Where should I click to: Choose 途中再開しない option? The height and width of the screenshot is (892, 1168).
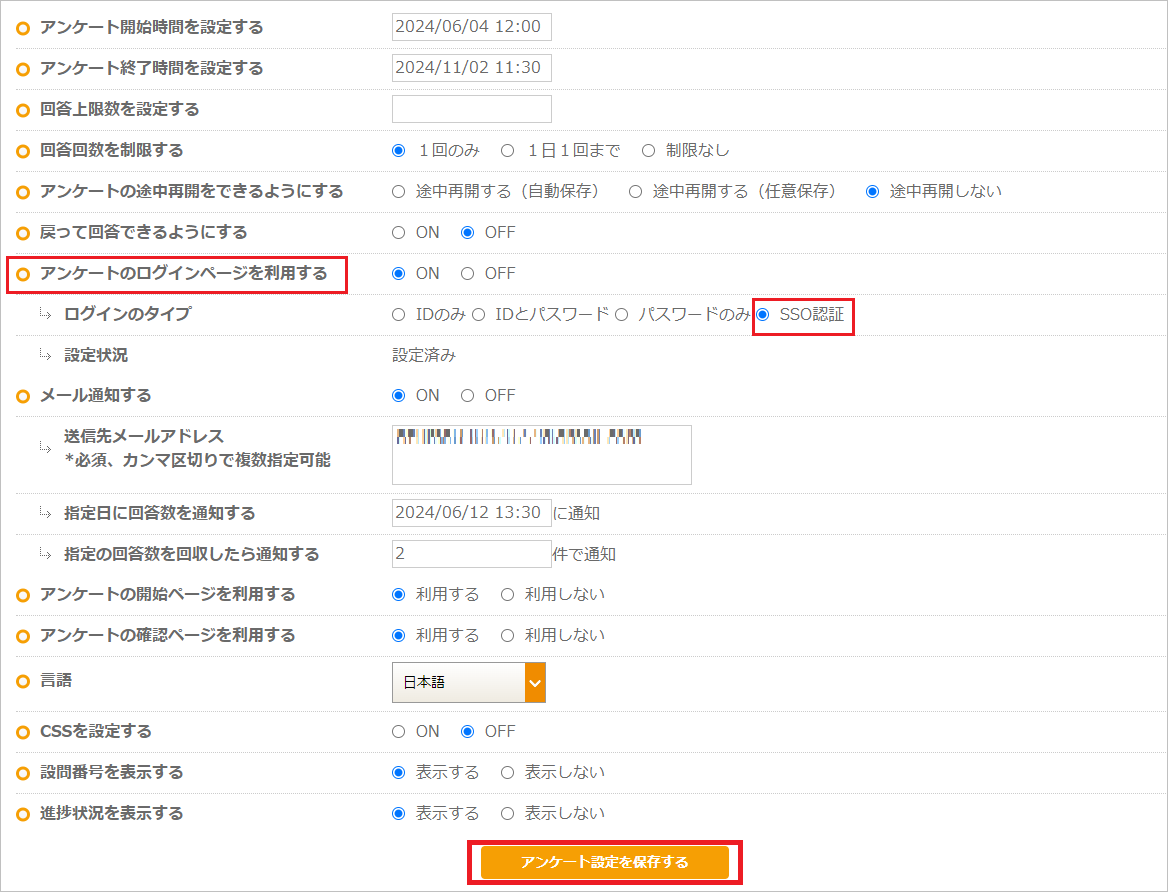point(872,192)
